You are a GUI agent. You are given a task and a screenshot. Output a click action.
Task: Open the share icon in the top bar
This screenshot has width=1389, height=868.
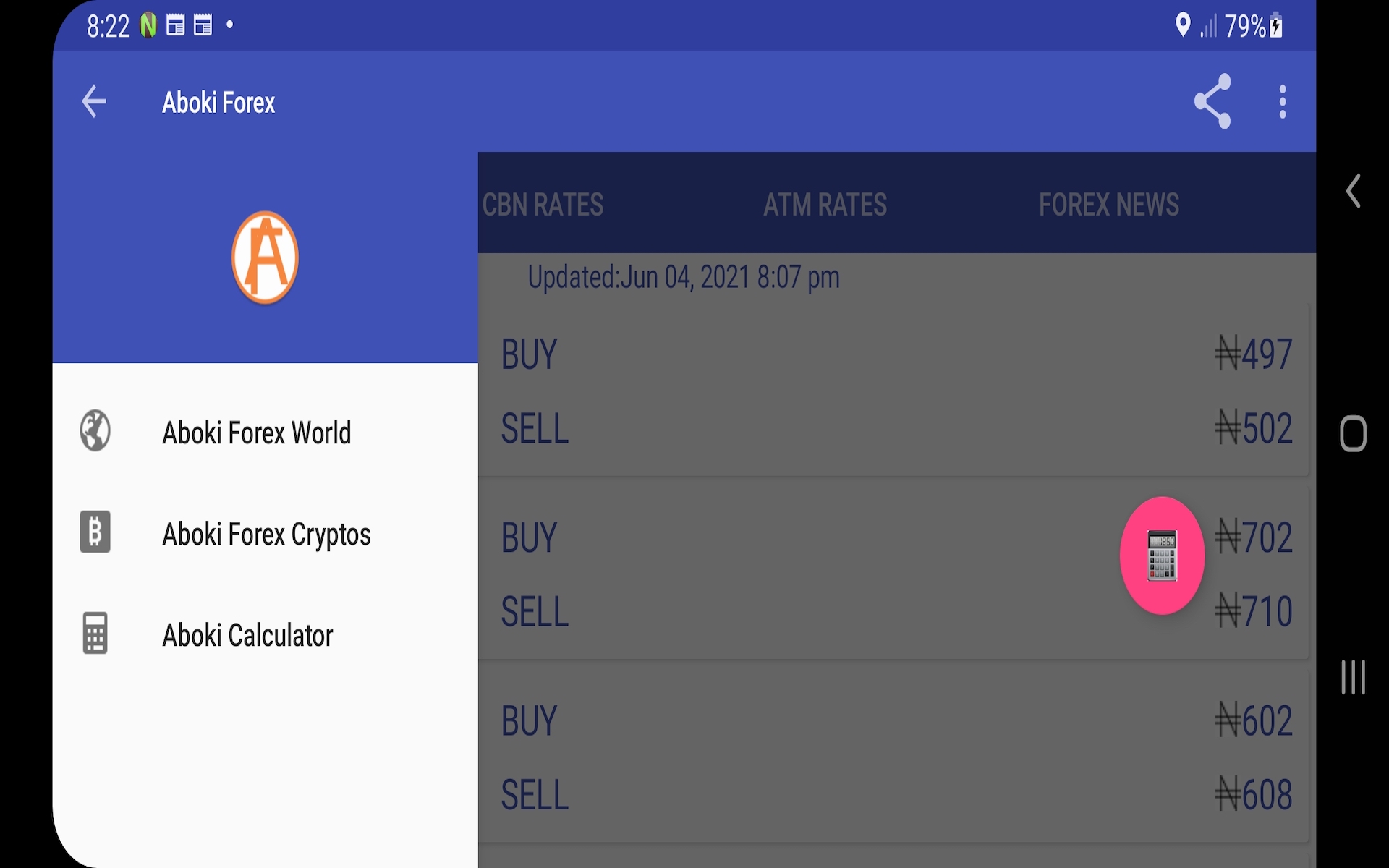(1214, 102)
